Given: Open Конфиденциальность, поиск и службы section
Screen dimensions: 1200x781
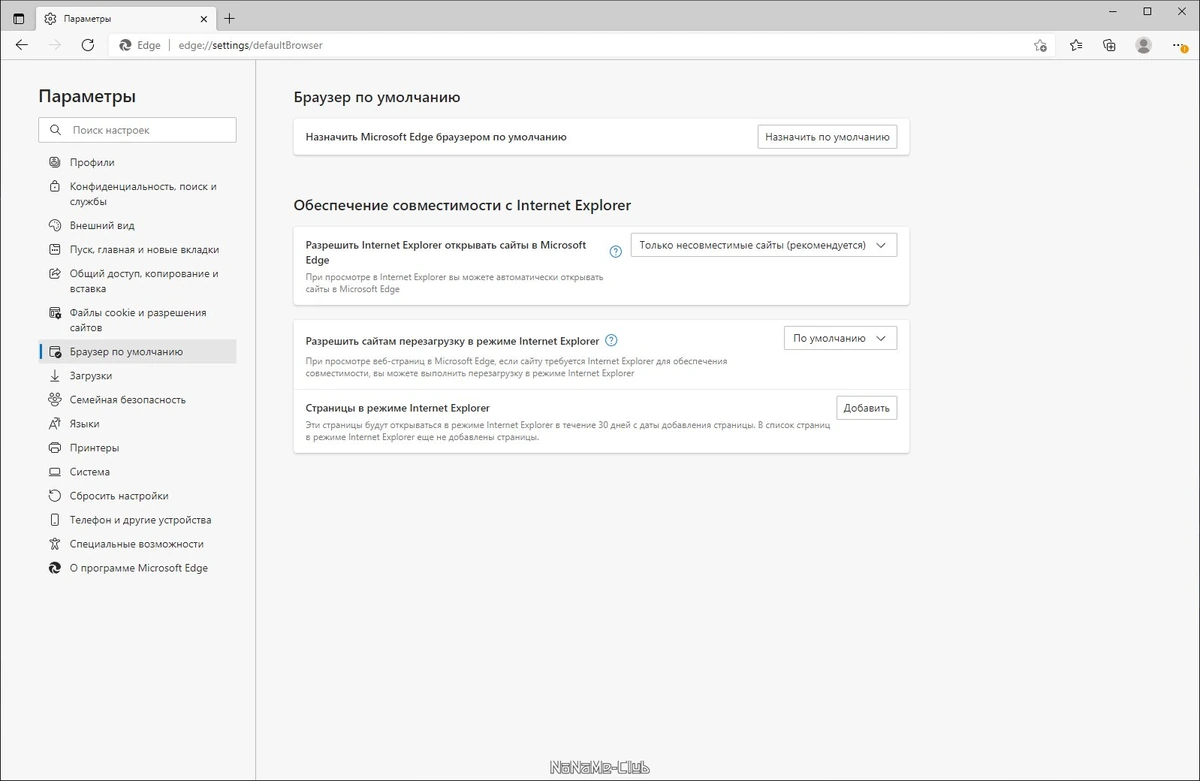Looking at the screenshot, I should [x=137, y=194].
